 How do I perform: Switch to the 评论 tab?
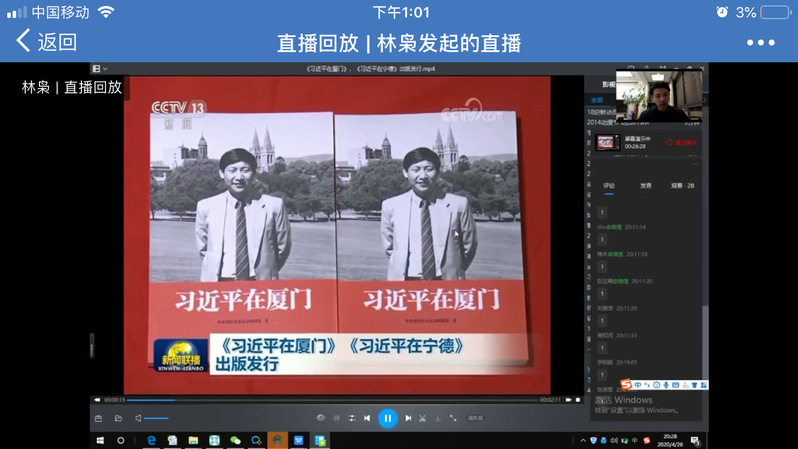[x=609, y=186]
